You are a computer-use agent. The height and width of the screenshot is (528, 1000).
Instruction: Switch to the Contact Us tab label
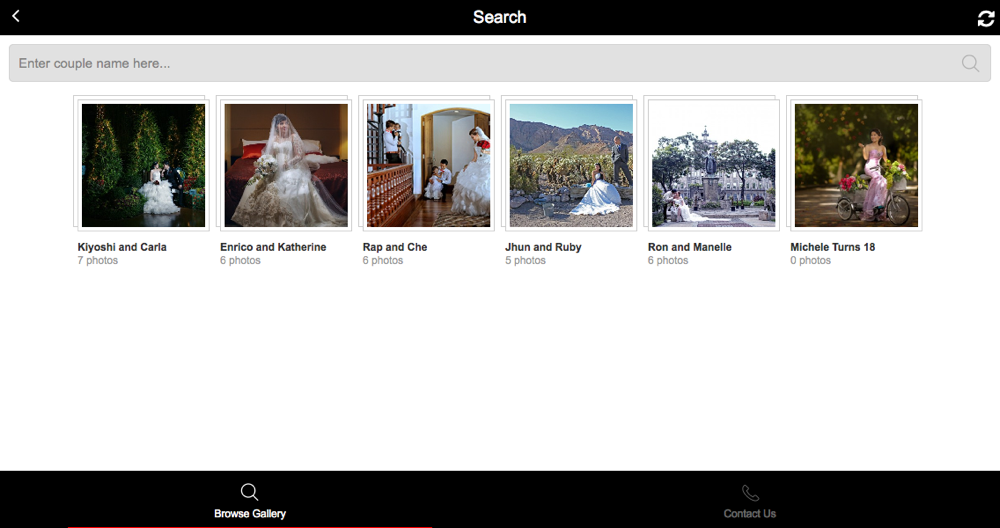pyautogui.click(x=749, y=513)
